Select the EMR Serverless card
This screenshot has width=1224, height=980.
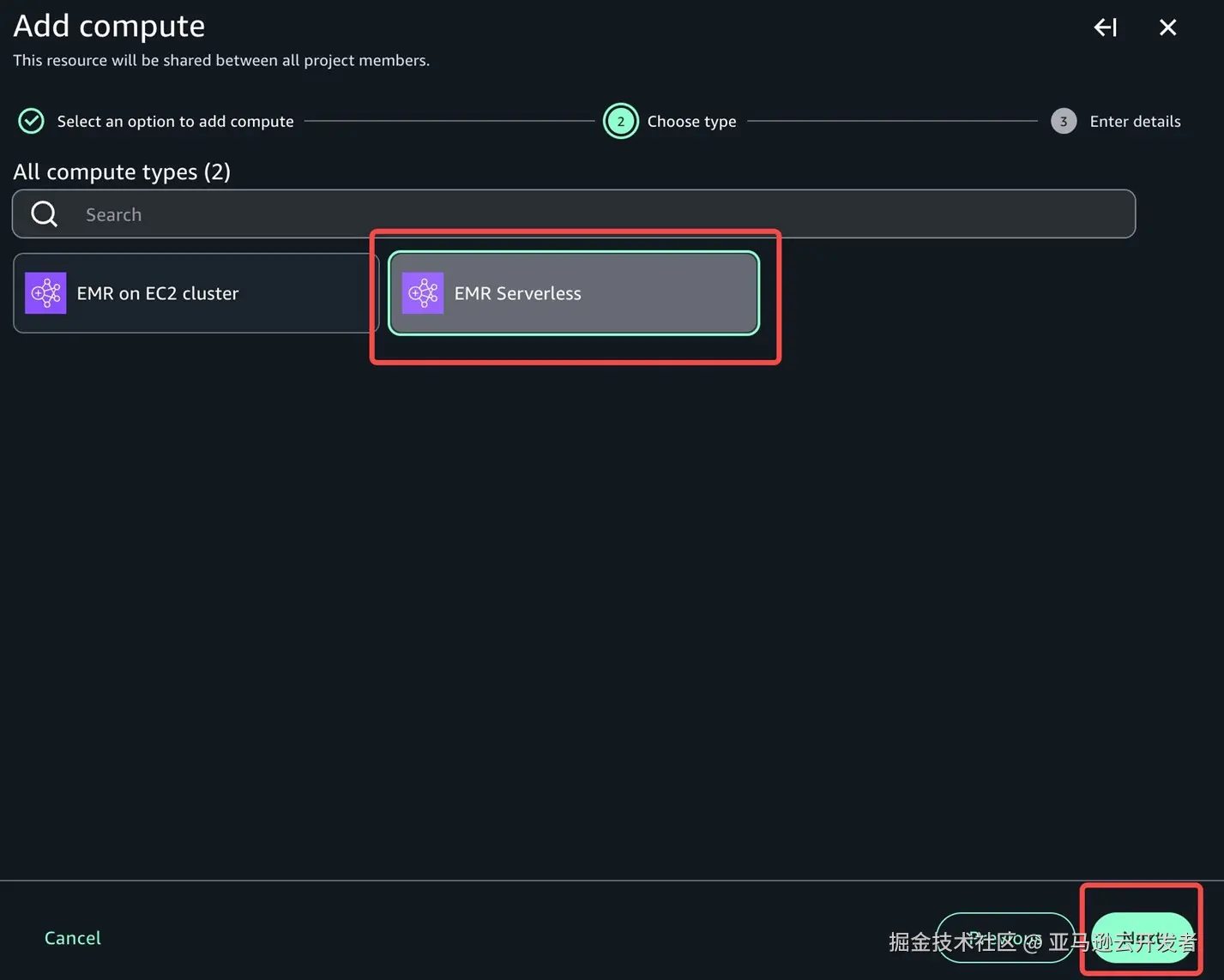574,293
